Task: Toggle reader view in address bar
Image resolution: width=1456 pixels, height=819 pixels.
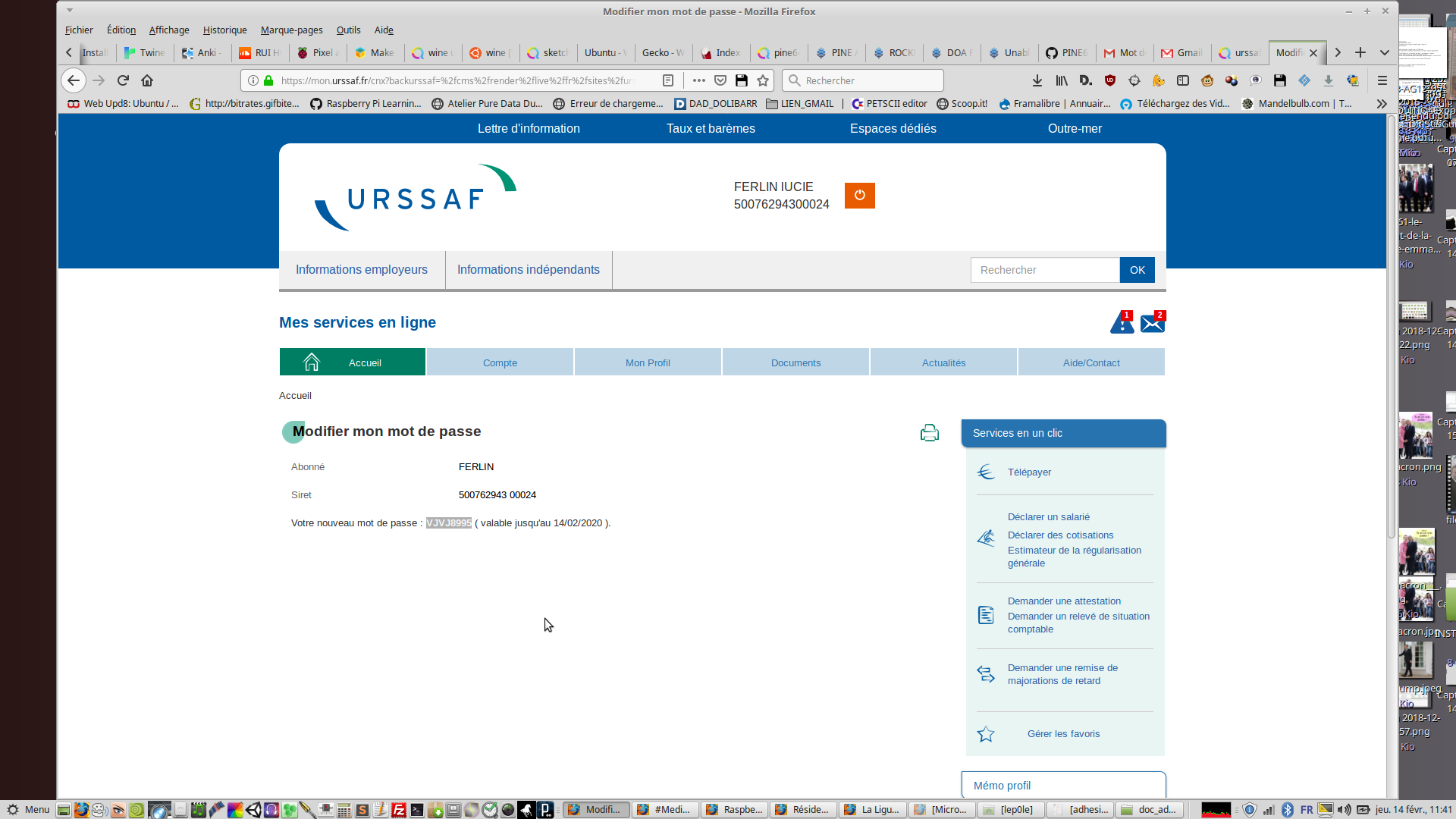Action: coord(668,80)
